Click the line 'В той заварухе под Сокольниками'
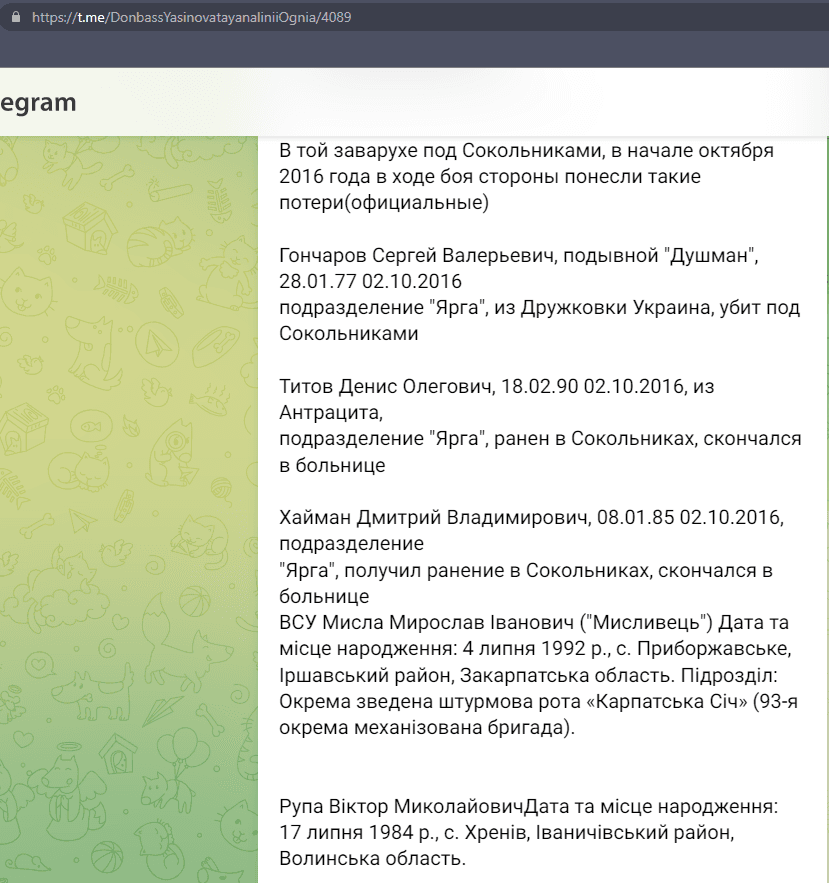The width and height of the screenshot is (829, 883). [x=526, y=151]
